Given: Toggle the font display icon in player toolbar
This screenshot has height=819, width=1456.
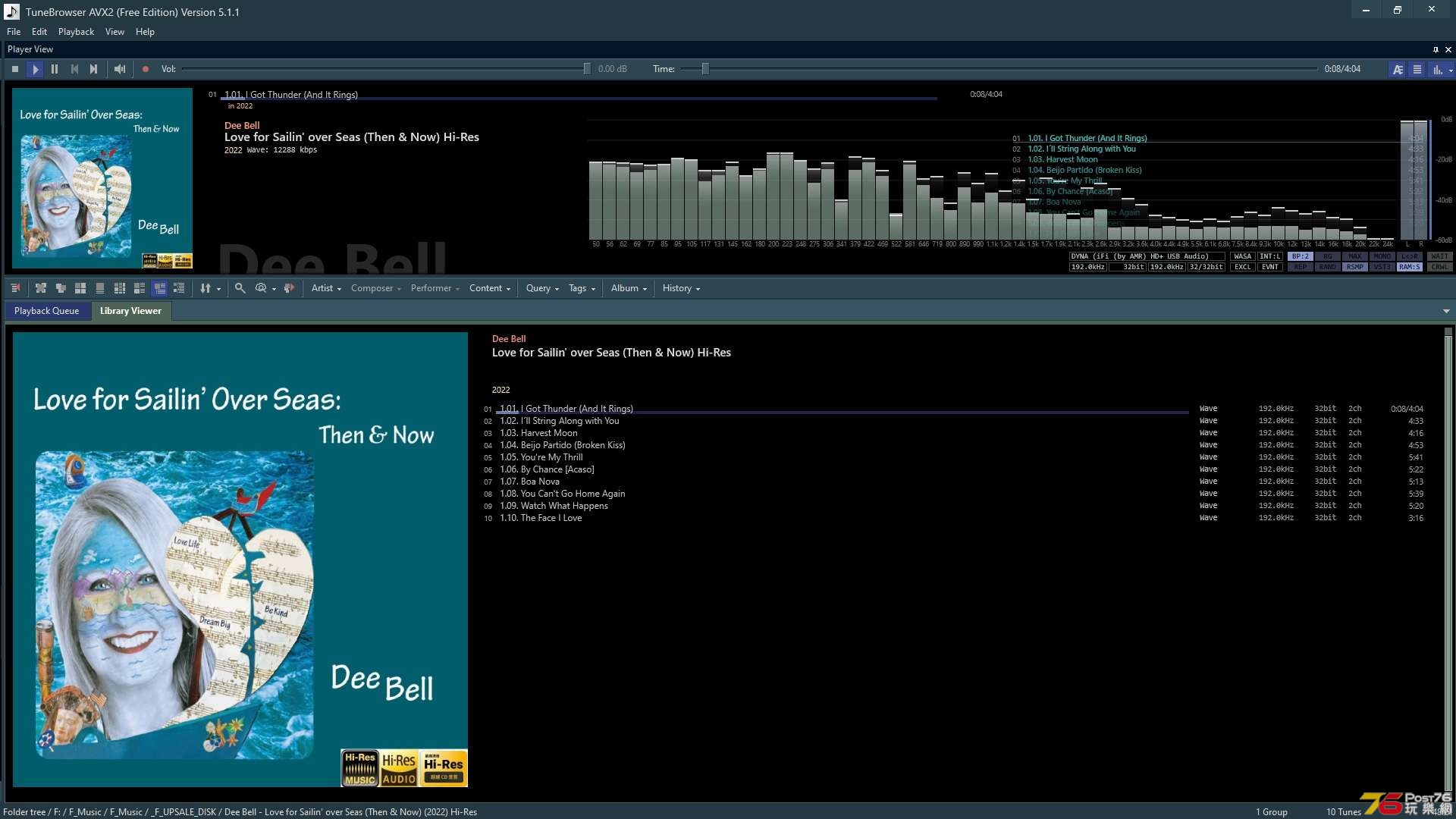Looking at the screenshot, I should point(1398,69).
